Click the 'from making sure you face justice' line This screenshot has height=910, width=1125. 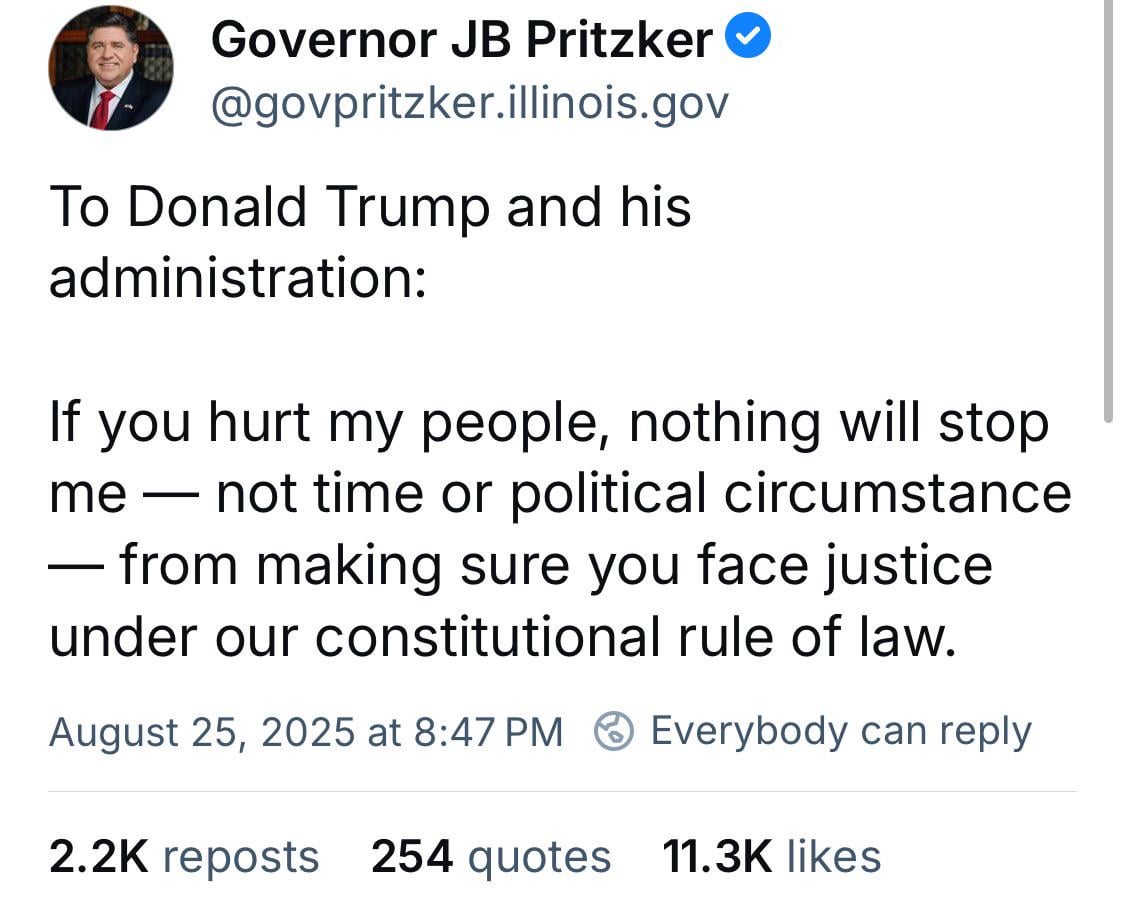pos(556,566)
